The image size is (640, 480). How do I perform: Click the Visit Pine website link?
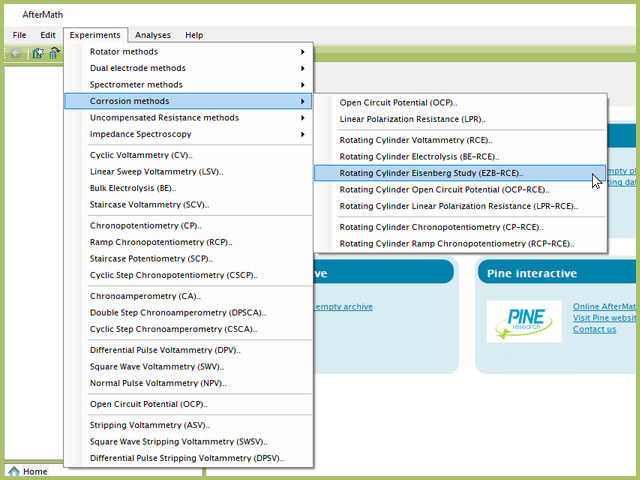coord(604,318)
